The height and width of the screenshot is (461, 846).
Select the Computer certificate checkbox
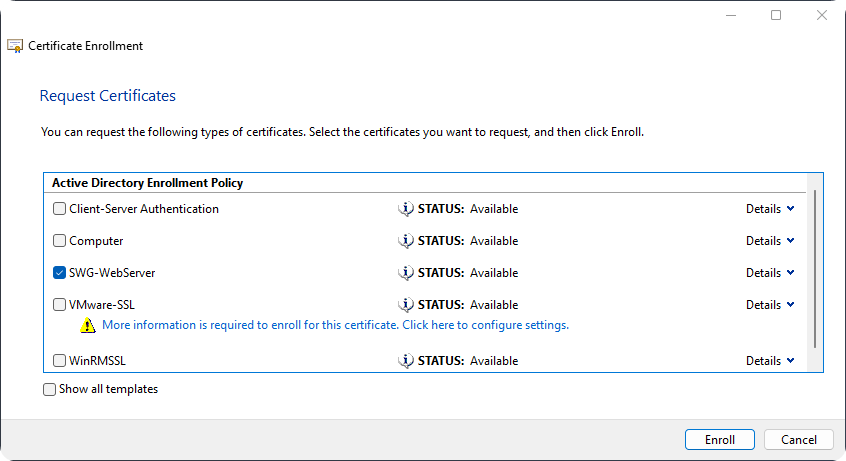(x=60, y=241)
